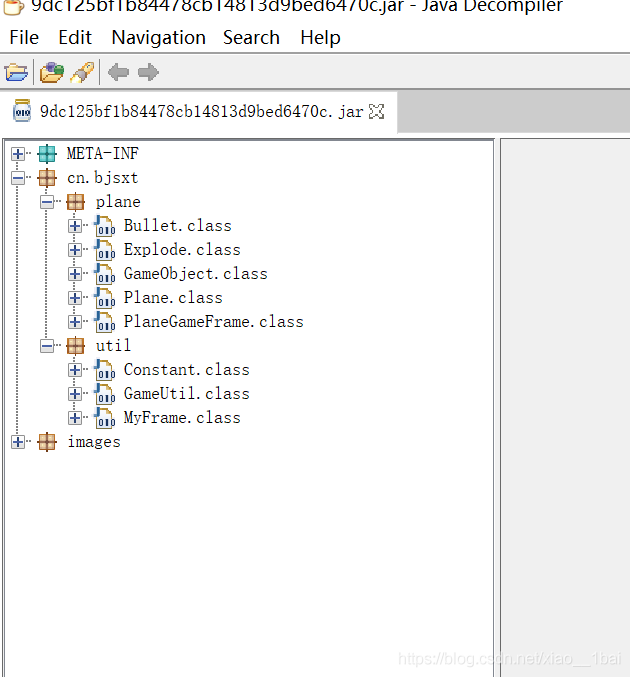Expand the PlaneGameFrame.class node
The width and height of the screenshot is (630, 677).
coord(75,322)
